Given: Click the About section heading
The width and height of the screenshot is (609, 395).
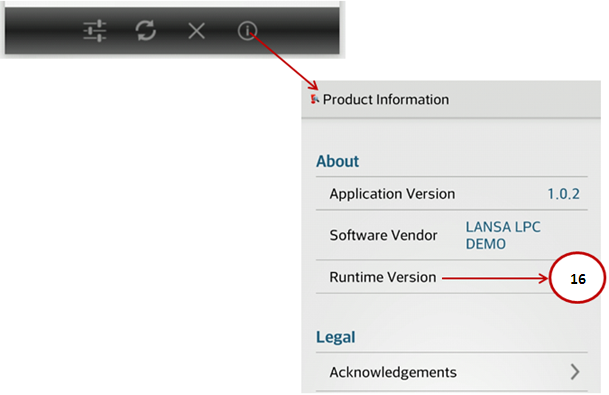Looking at the screenshot, I should click(x=338, y=161).
